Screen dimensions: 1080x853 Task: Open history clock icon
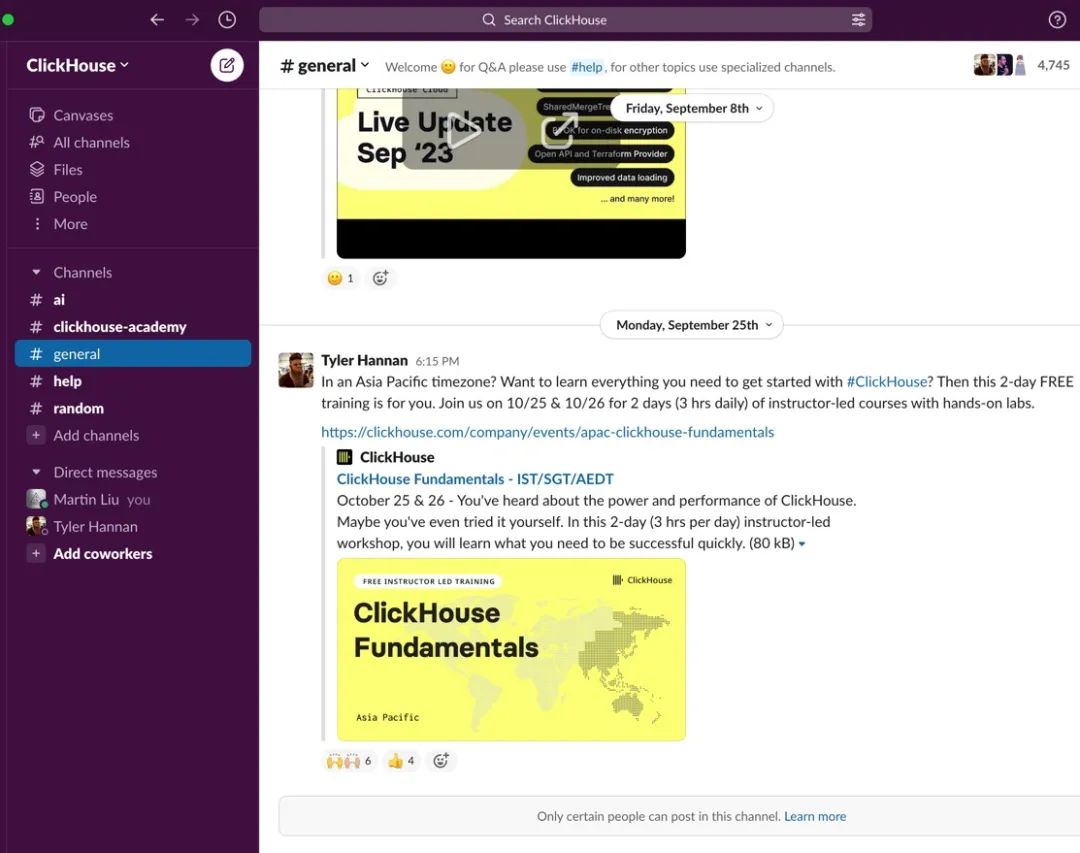click(227, 20)
